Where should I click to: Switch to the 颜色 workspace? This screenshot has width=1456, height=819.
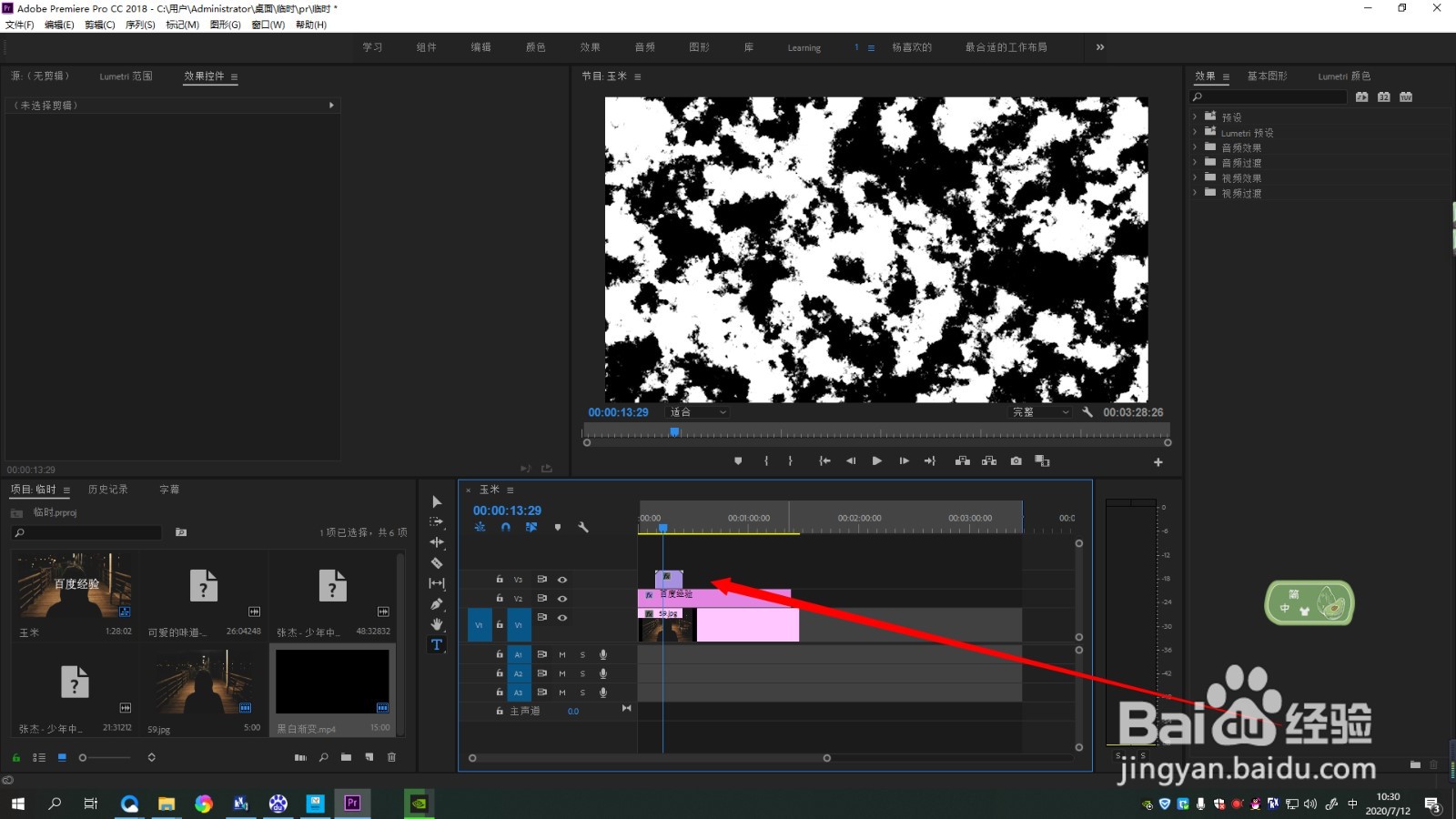pos(536,47)
